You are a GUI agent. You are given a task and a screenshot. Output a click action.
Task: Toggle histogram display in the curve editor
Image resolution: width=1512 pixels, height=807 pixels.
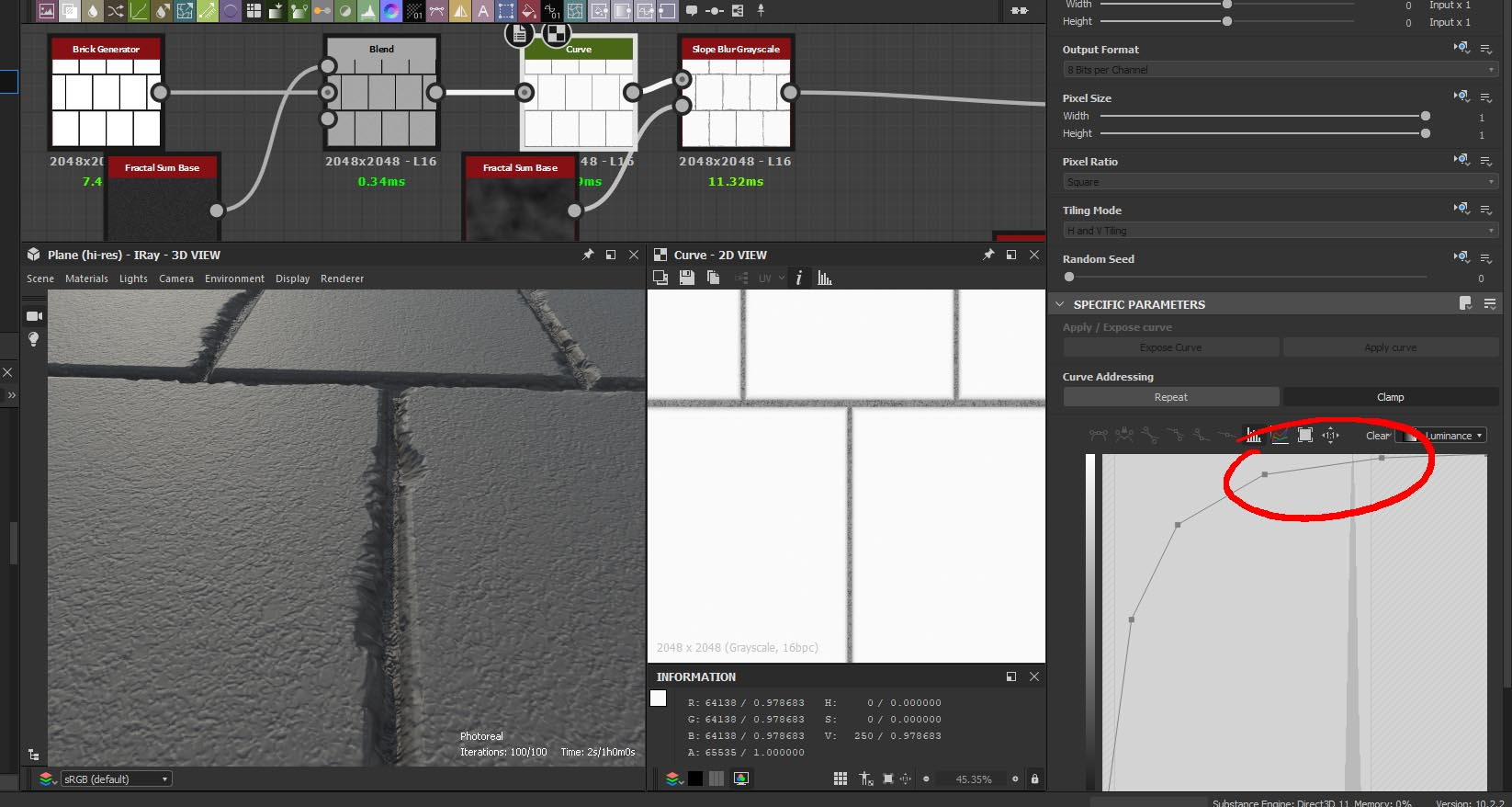1254,436
